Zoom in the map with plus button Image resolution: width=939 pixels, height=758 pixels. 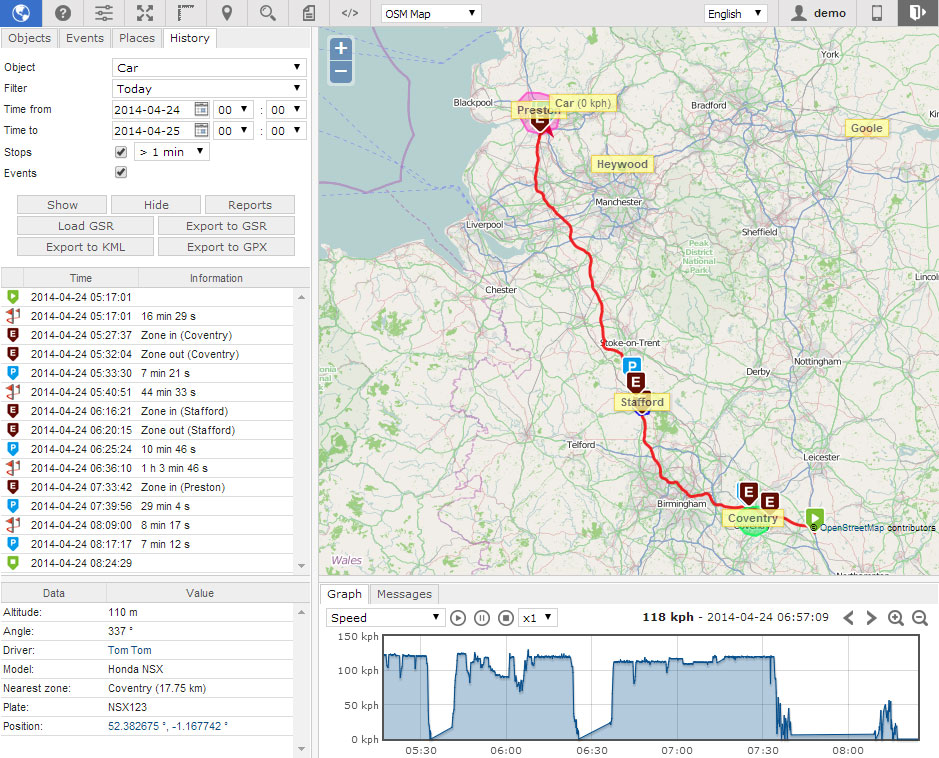pyautogui.click(x=341, y=48)
